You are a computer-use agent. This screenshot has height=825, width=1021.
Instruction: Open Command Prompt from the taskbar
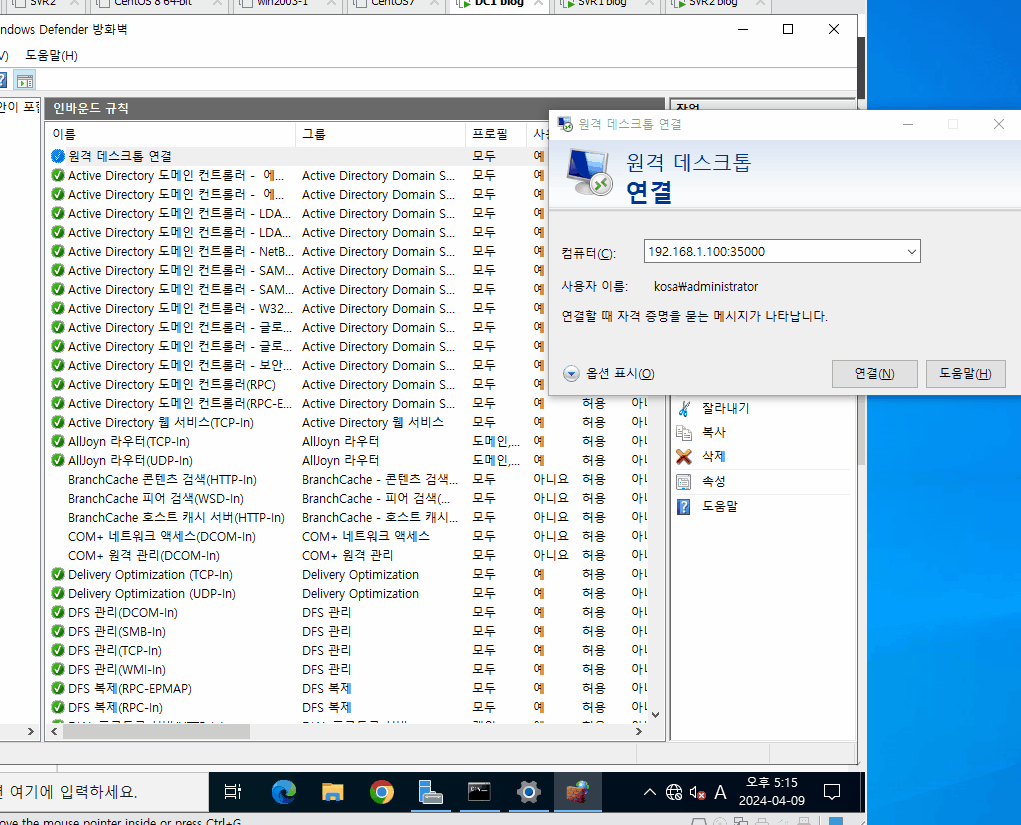479,792
